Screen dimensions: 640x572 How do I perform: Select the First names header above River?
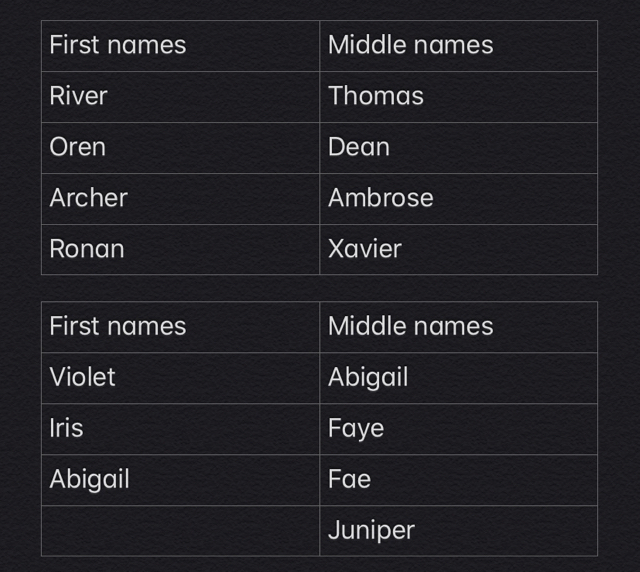(180, 46)
